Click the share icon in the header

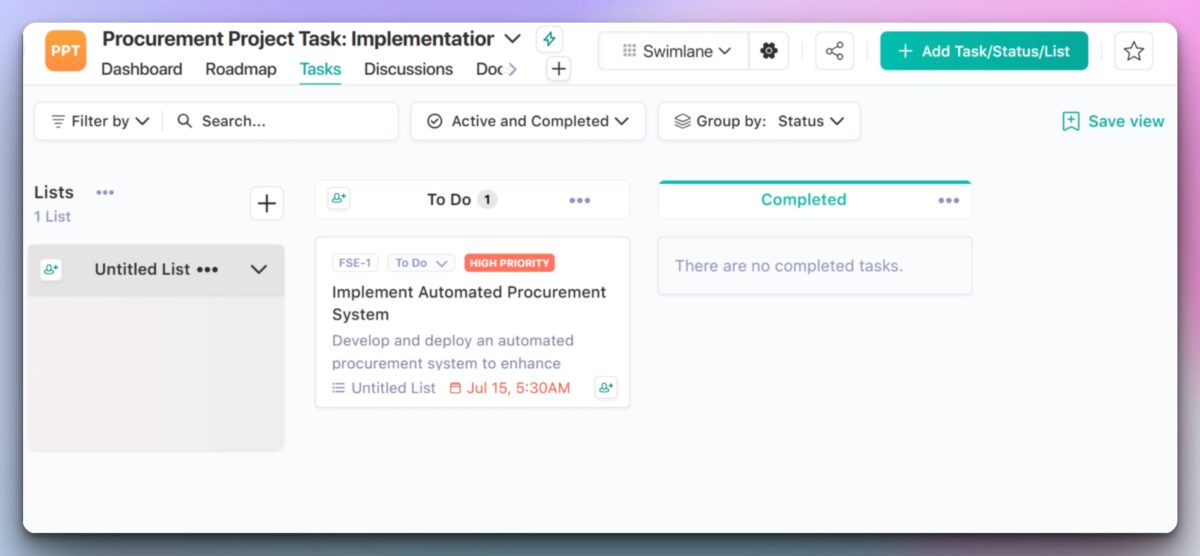click(x=834, y=51)
